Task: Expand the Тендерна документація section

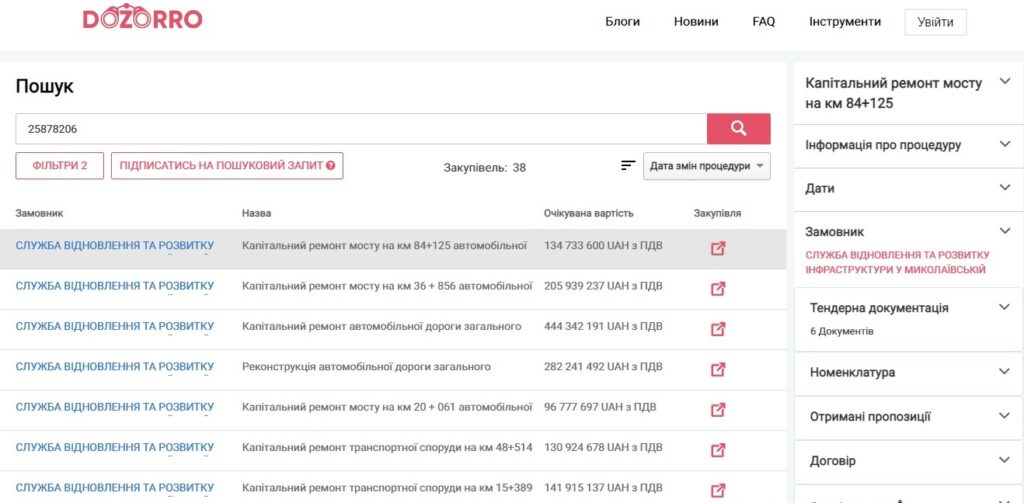Action: click(908, 308)
